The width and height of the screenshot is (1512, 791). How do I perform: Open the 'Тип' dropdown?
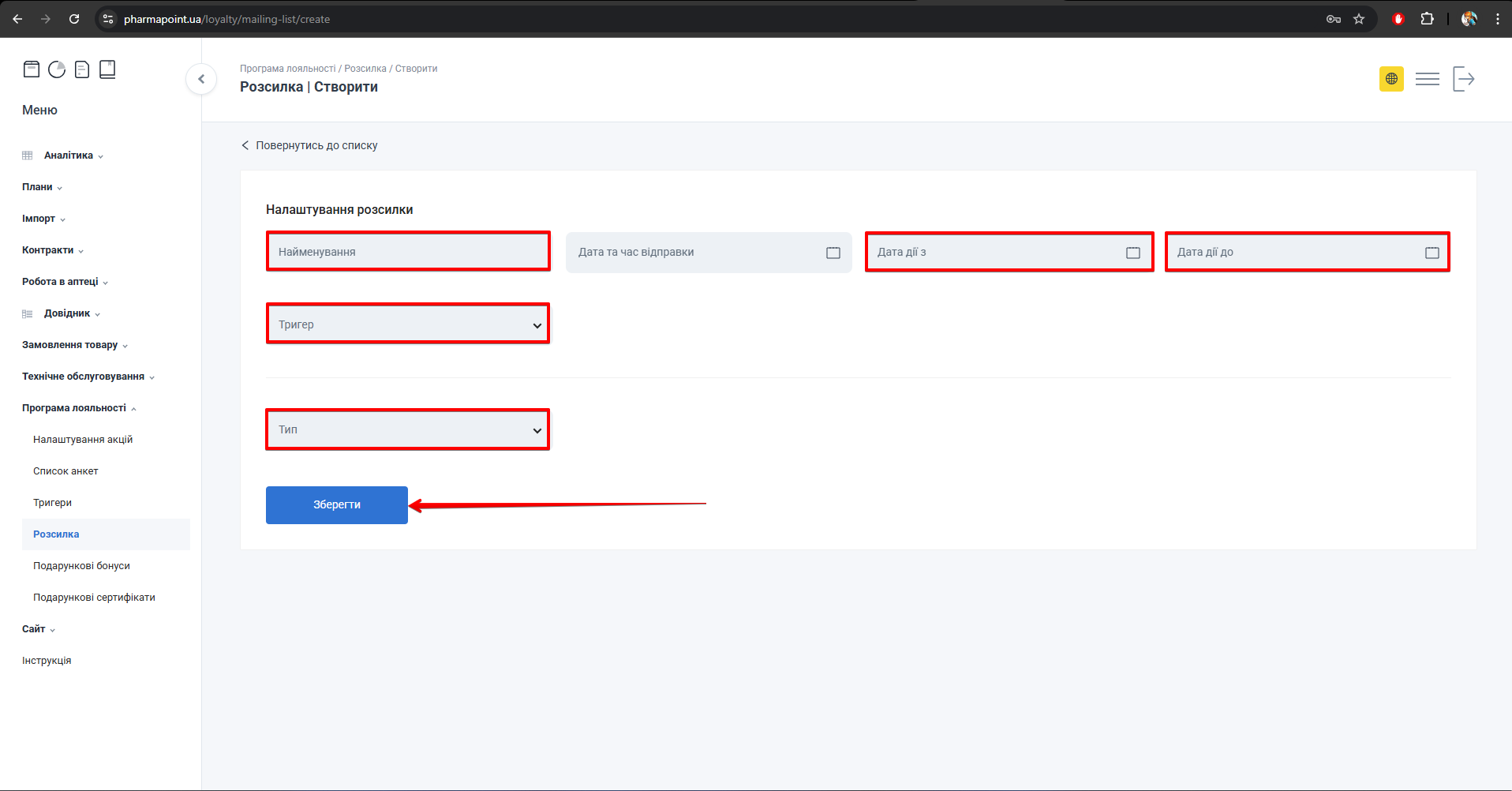point(408,429)
